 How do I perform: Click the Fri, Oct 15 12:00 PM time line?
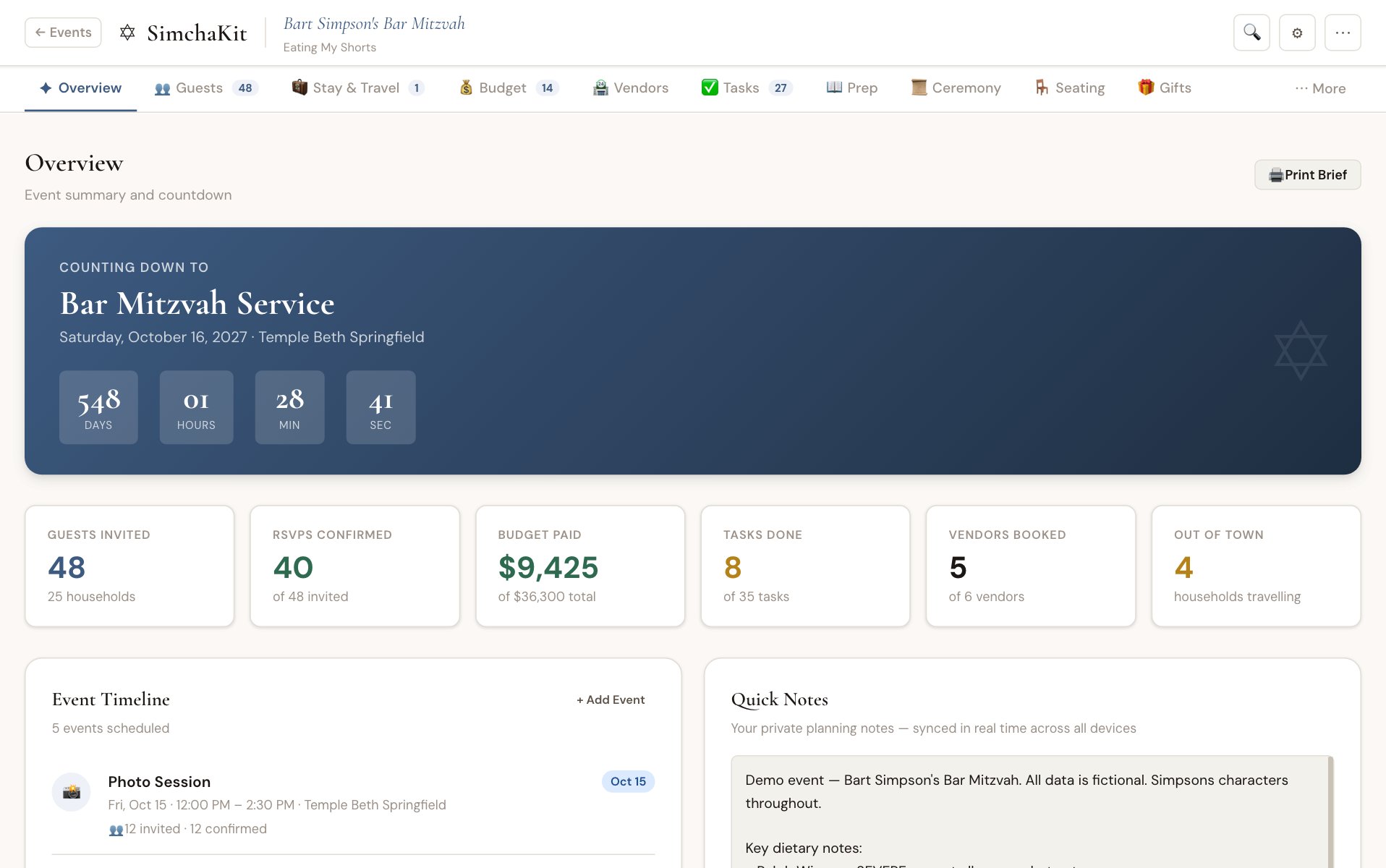pyautogui.click(x=277, y=805)
